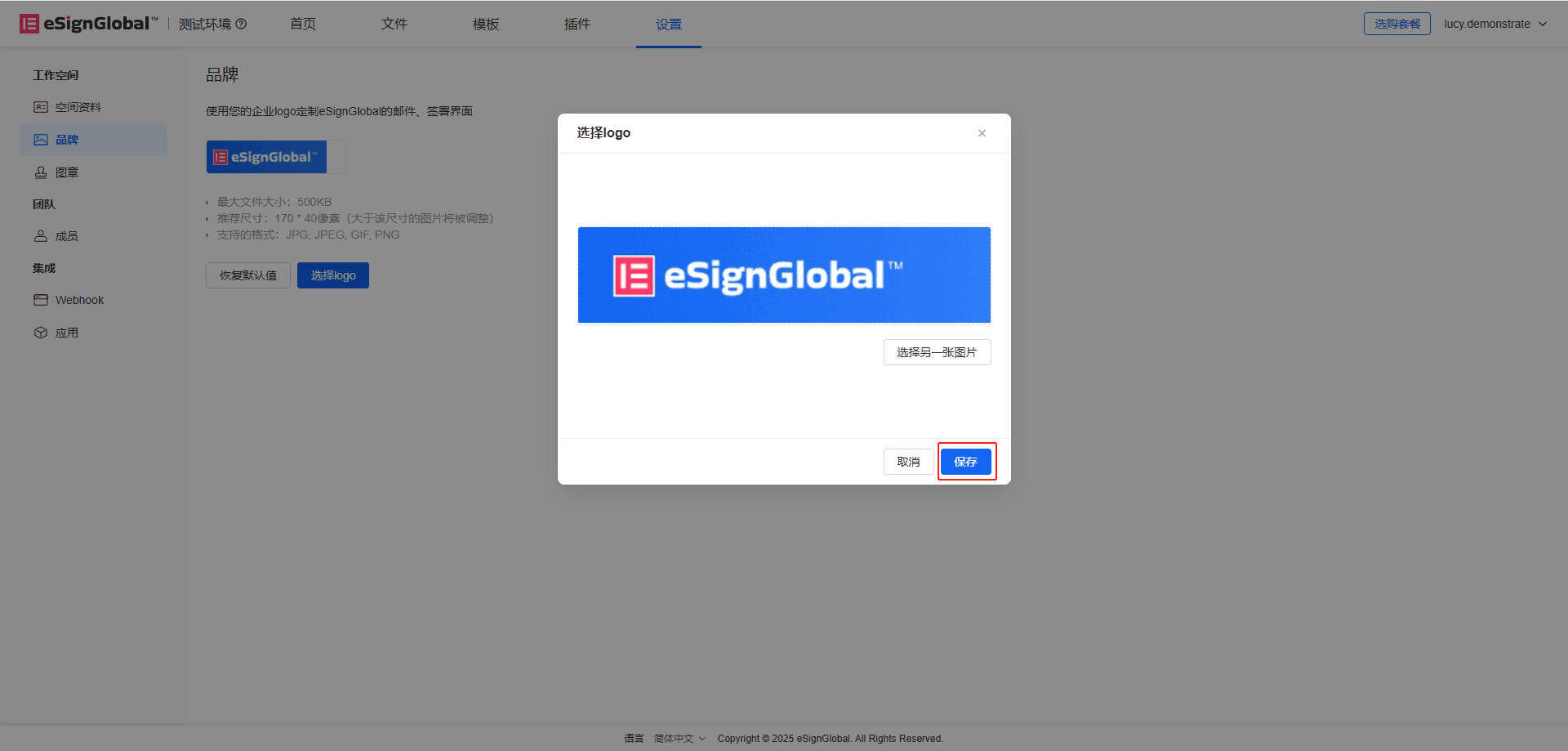1568x751 pixels.
Task: Open the 首页 tab
Action: (x=303, y=25)
